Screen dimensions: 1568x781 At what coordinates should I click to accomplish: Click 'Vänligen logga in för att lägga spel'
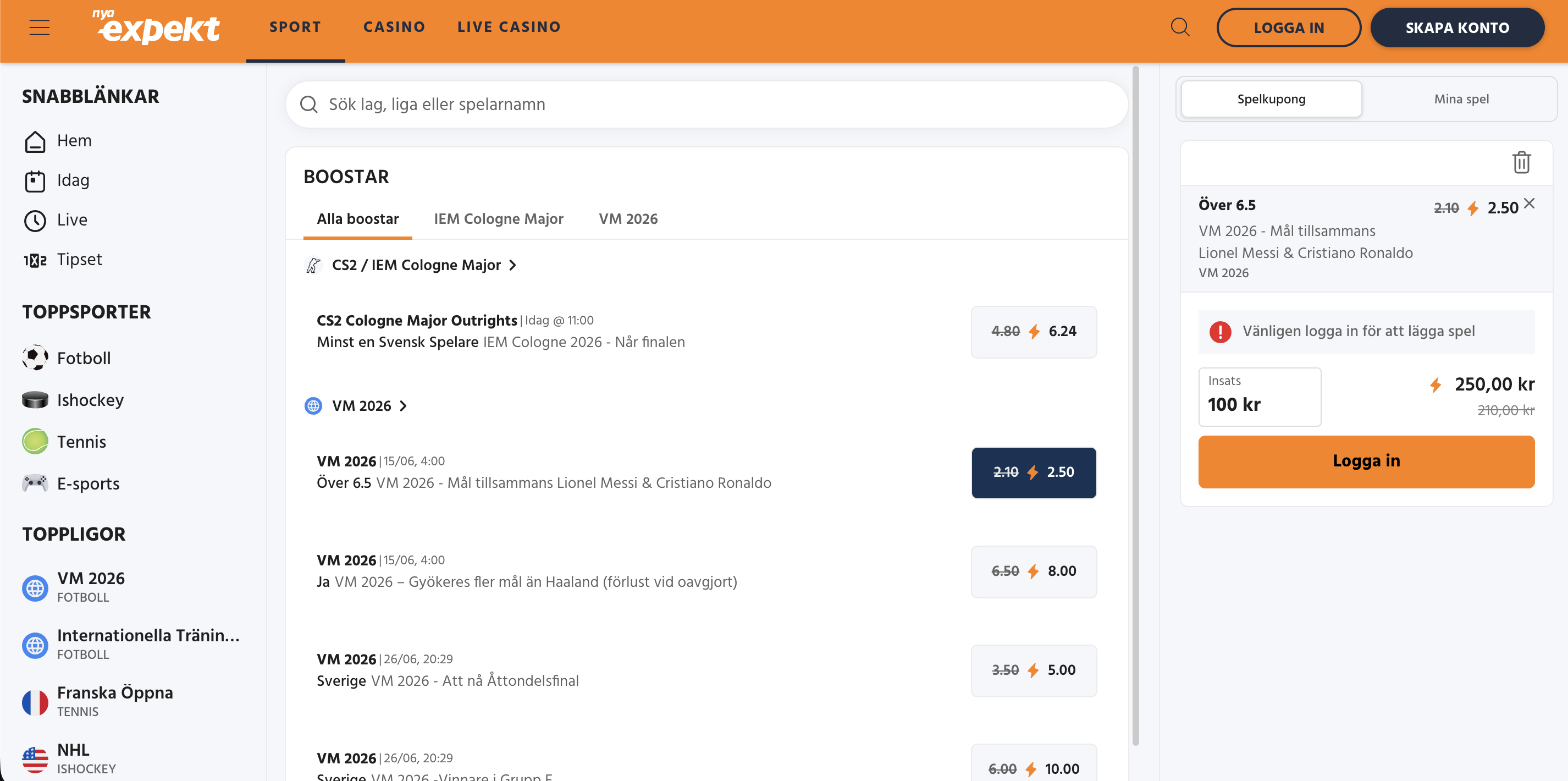point(1359,331)
